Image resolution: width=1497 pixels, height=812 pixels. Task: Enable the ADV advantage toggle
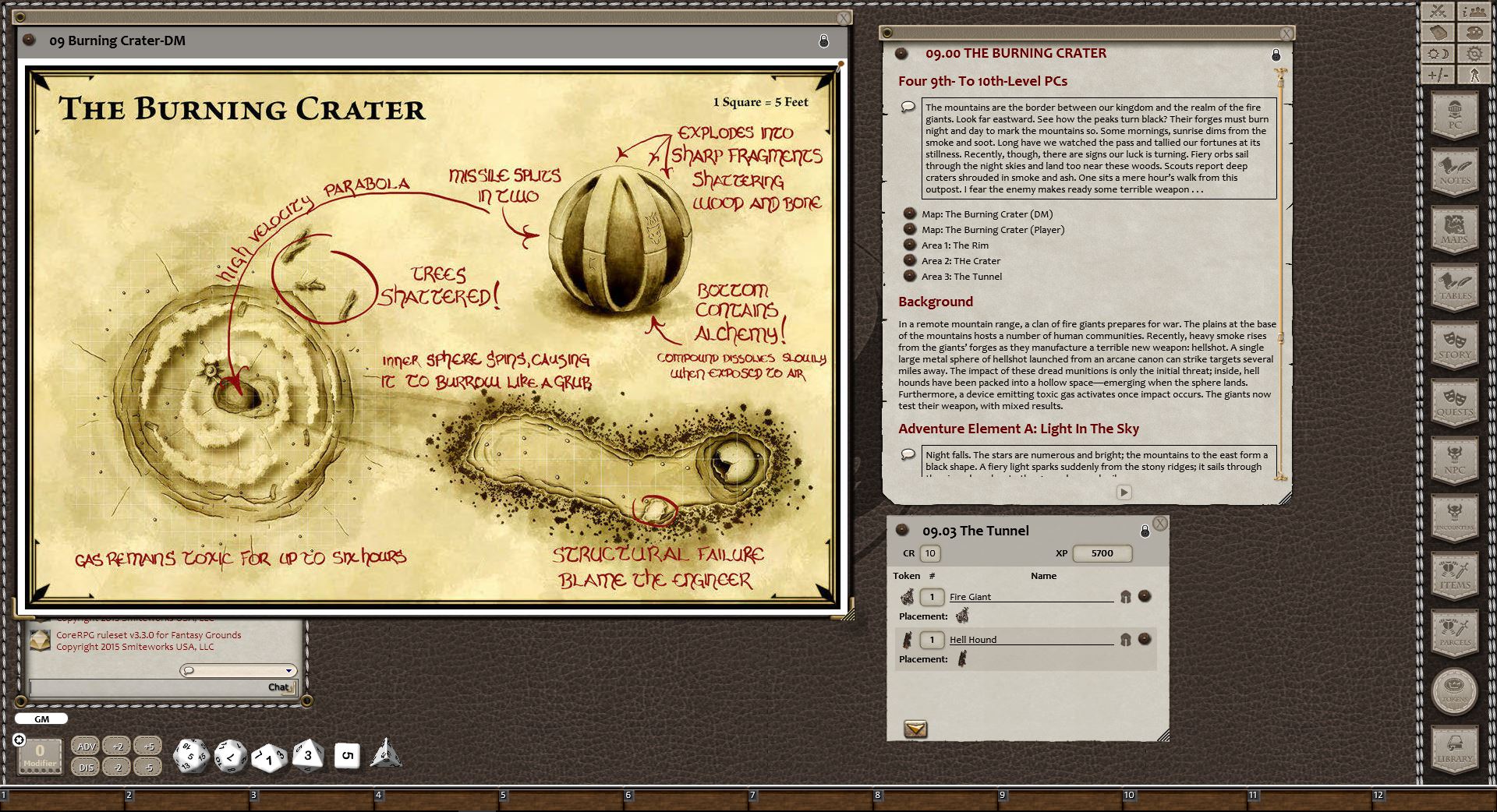pyautogui.click(x=86, y=746)
